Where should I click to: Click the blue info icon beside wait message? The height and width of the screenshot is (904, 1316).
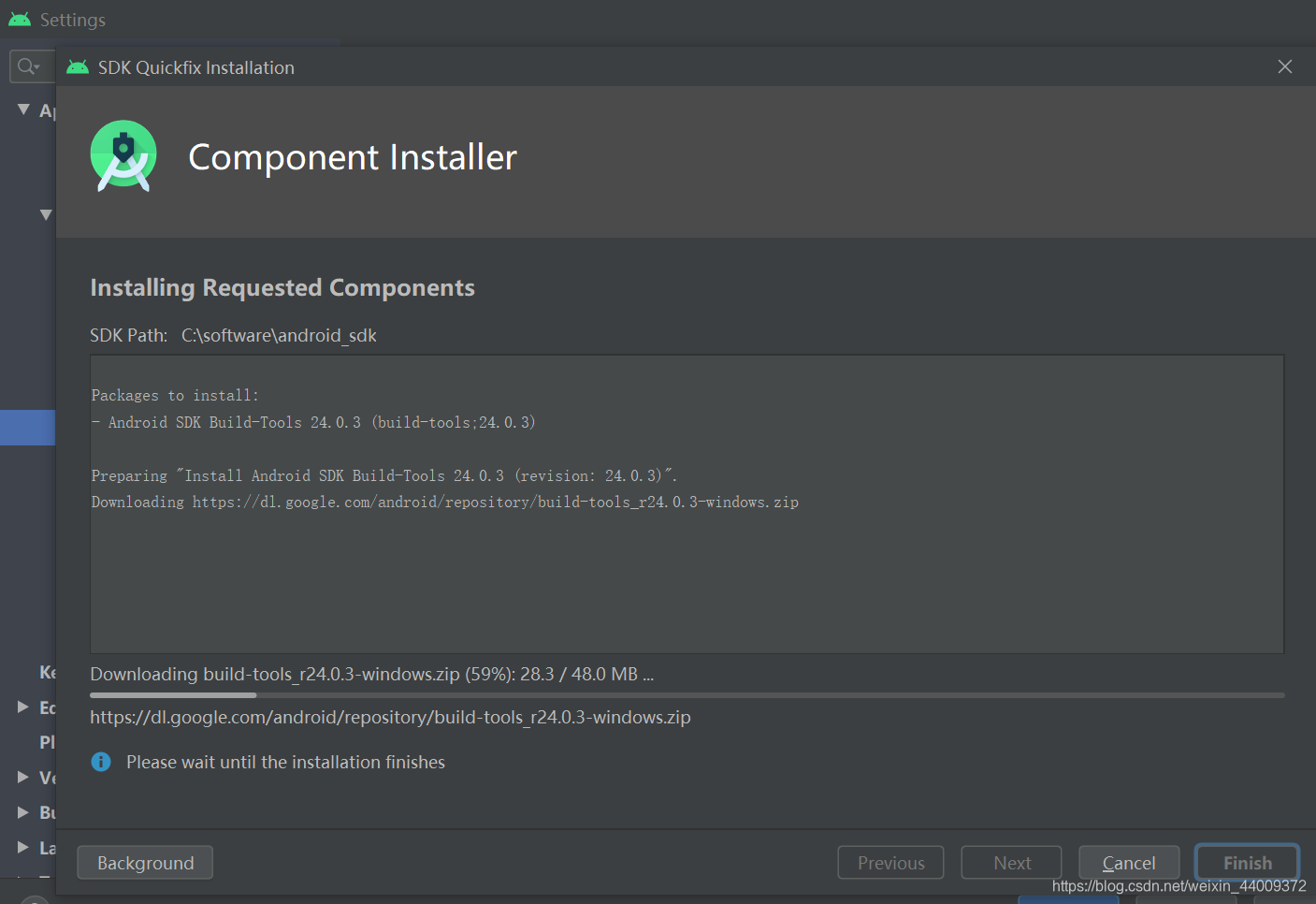pos(101,762)
